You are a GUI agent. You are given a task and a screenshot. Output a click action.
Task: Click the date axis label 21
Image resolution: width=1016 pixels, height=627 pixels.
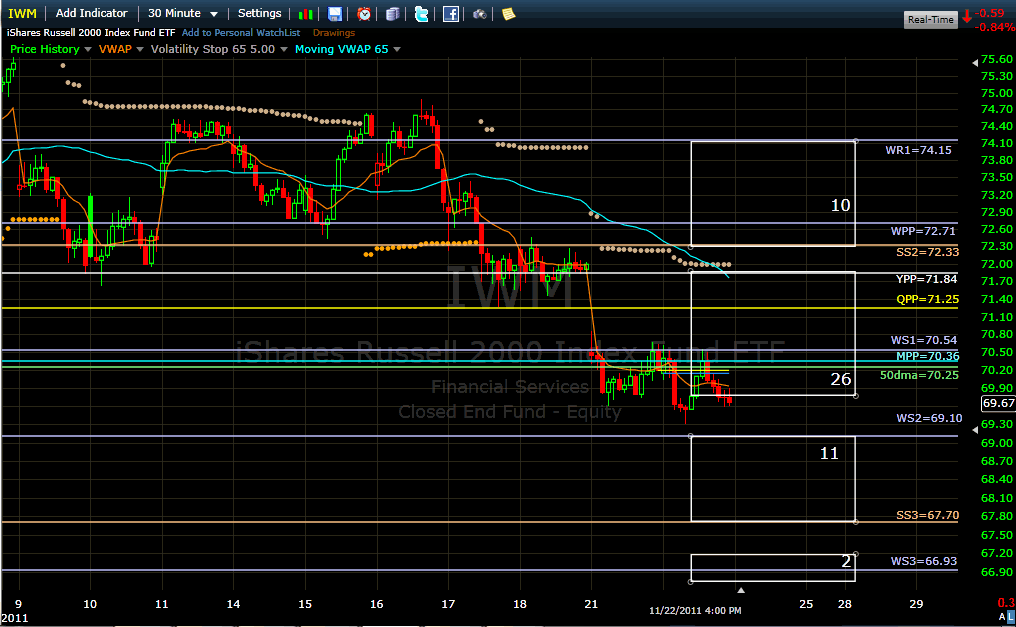tap(591, 604)
